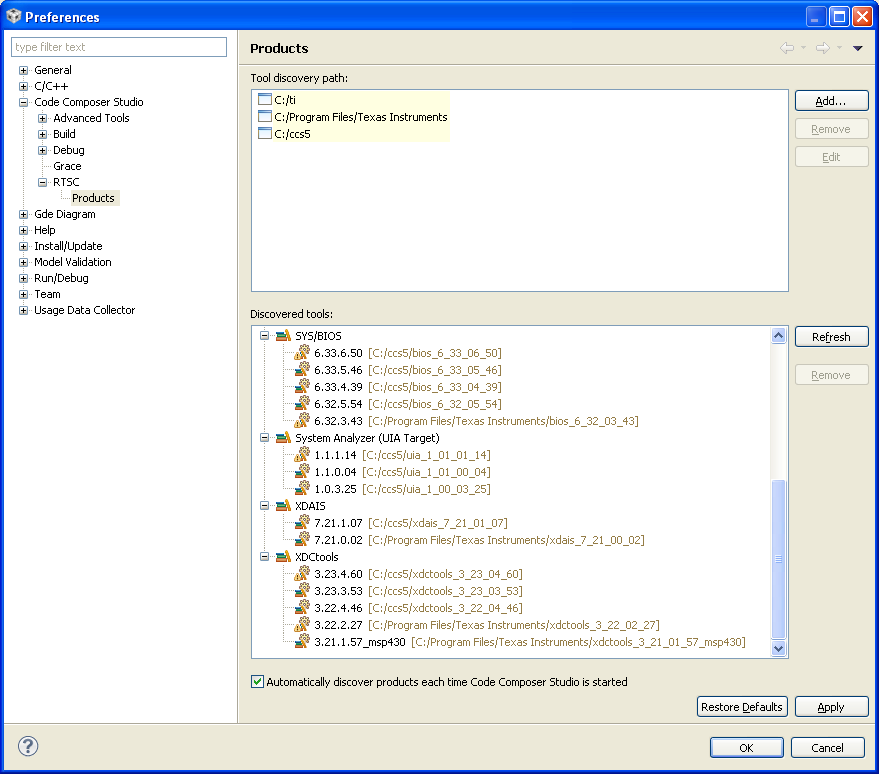879x774 pixels.
Task: Expand the Team preferences node
Action: (24, 294)
